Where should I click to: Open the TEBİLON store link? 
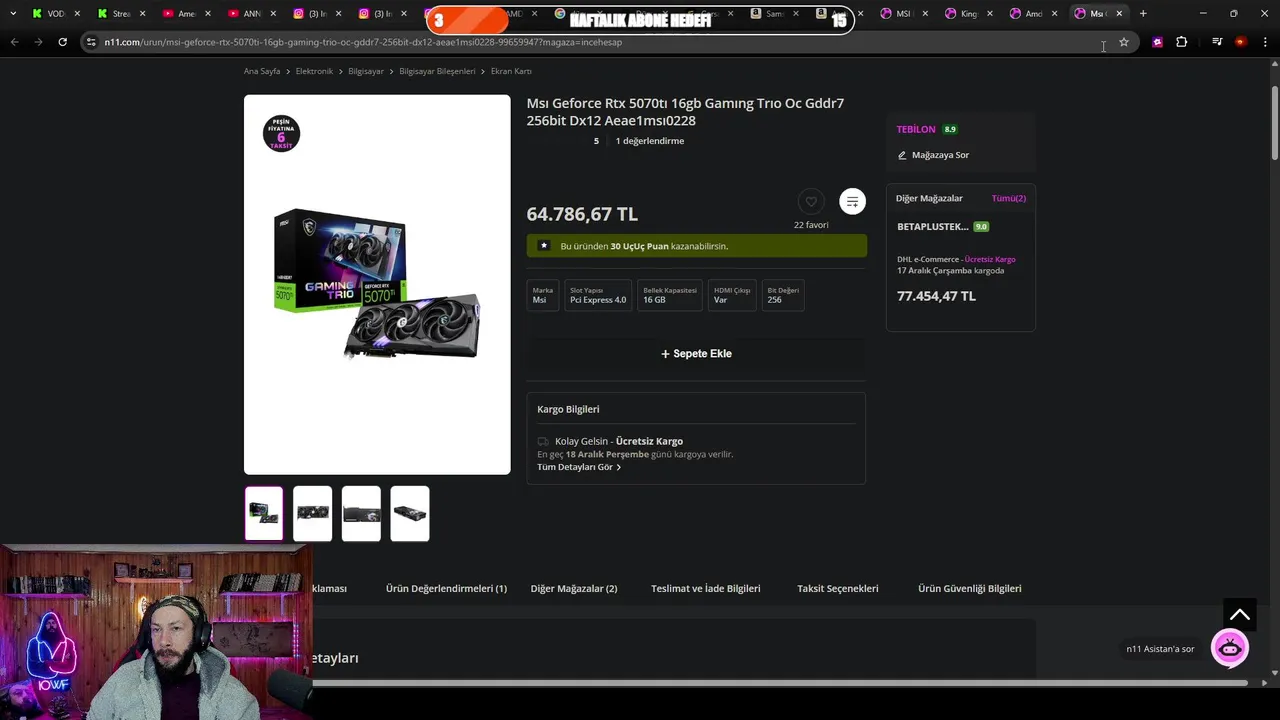pyautogui.click(x=916, y=129)
